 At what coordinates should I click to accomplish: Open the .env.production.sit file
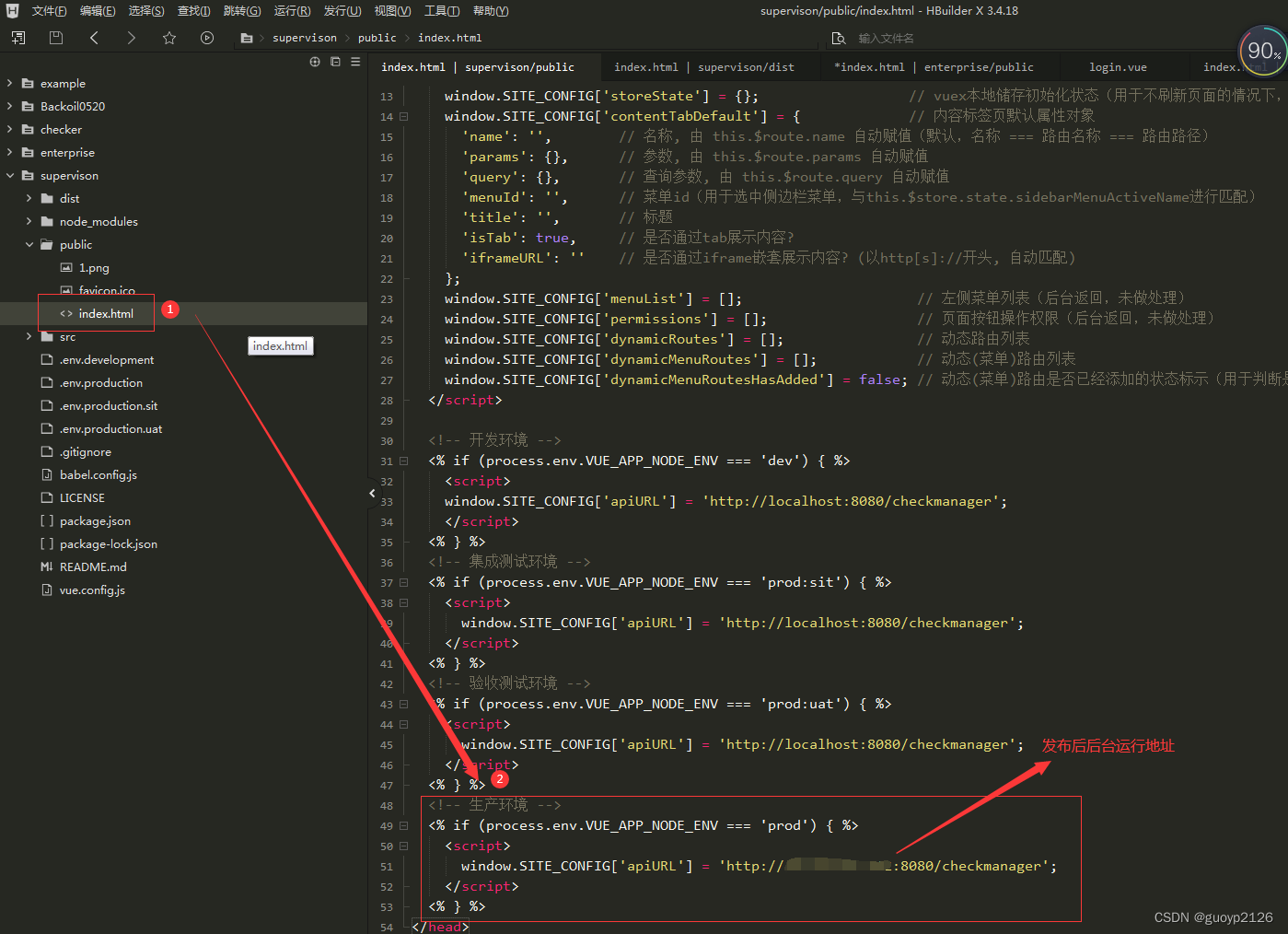[x=109, y=405]
